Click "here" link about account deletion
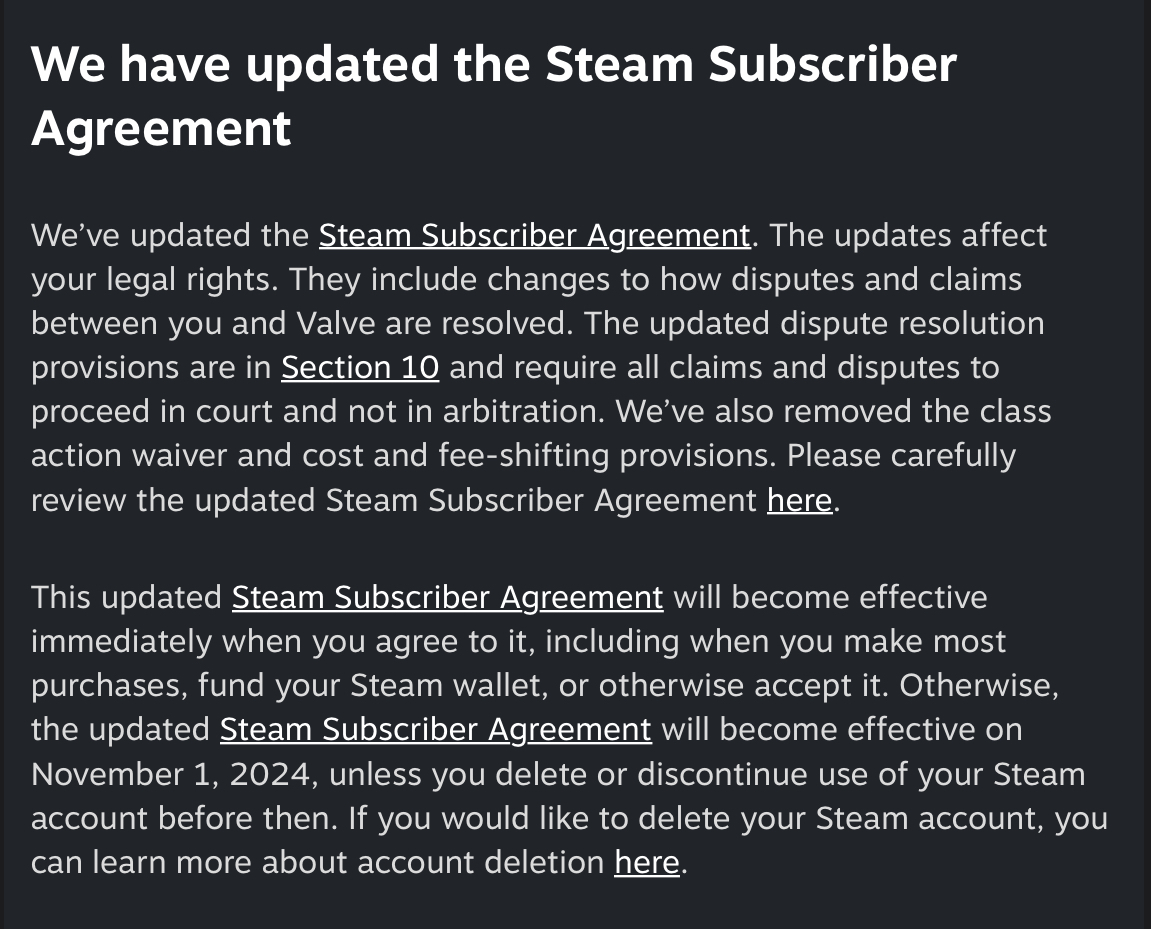Image resolution: width=1151 pixels, height=929 pixels. (646, 862)
